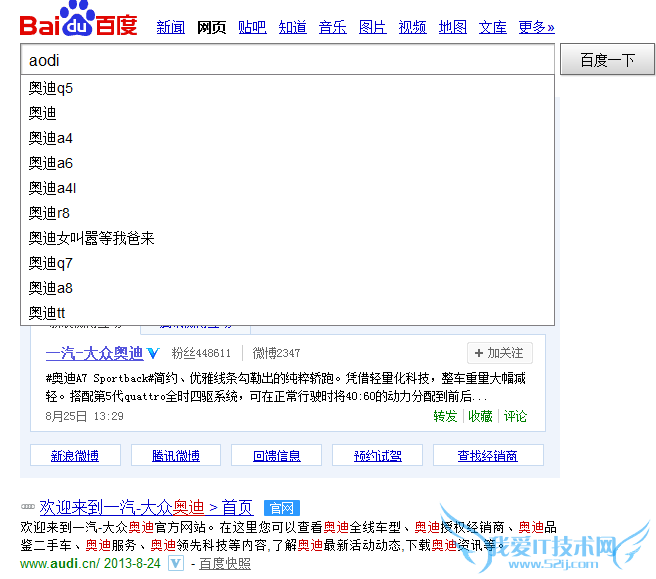Viewport: 656px width, 579px height.
Task: Open the 贴吧 tab
Action: tap(252, 27)
